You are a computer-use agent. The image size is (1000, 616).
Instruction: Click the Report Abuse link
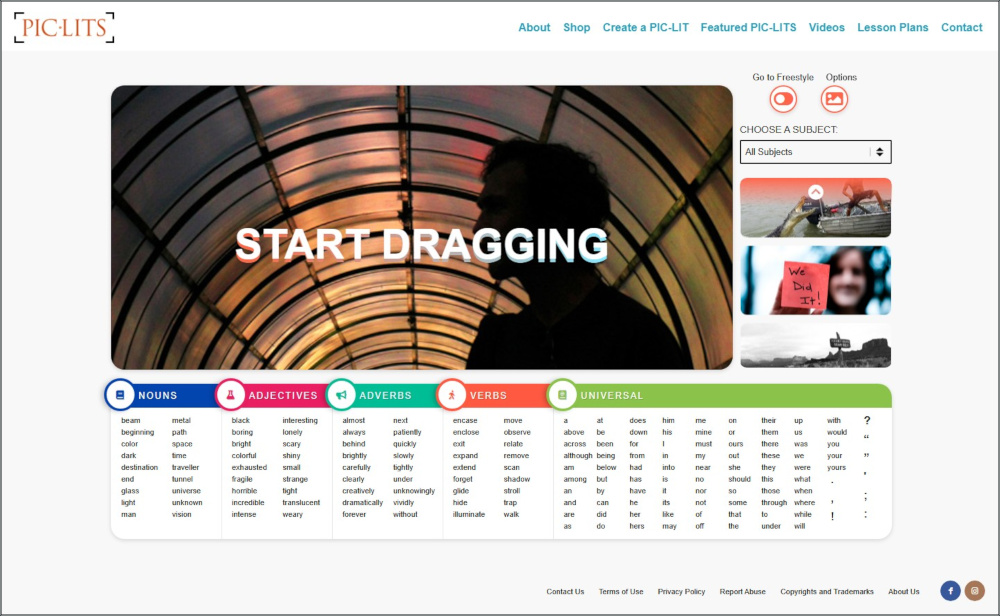click(742, 592)
